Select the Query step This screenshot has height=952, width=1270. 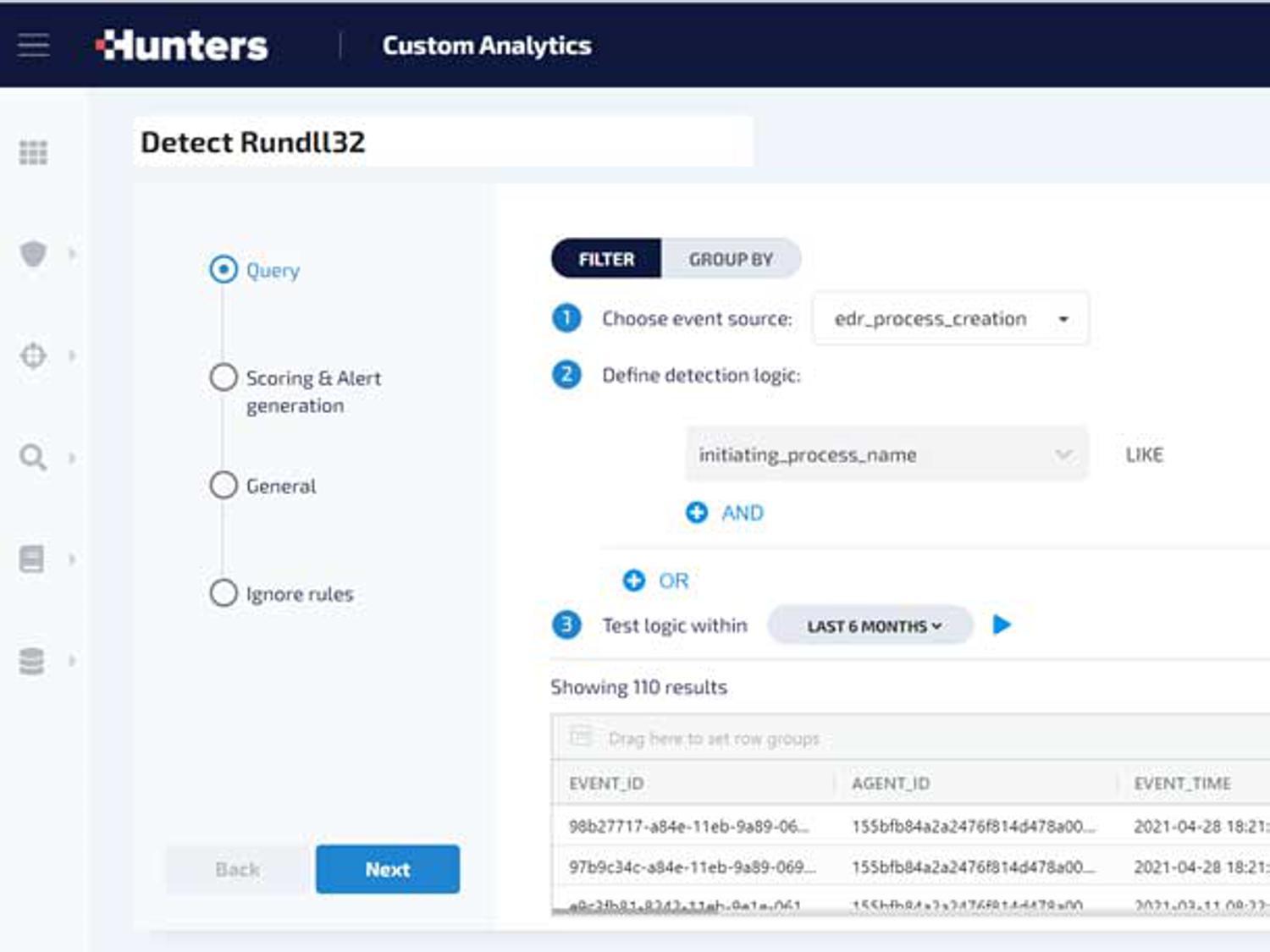[x=255, y=270]
